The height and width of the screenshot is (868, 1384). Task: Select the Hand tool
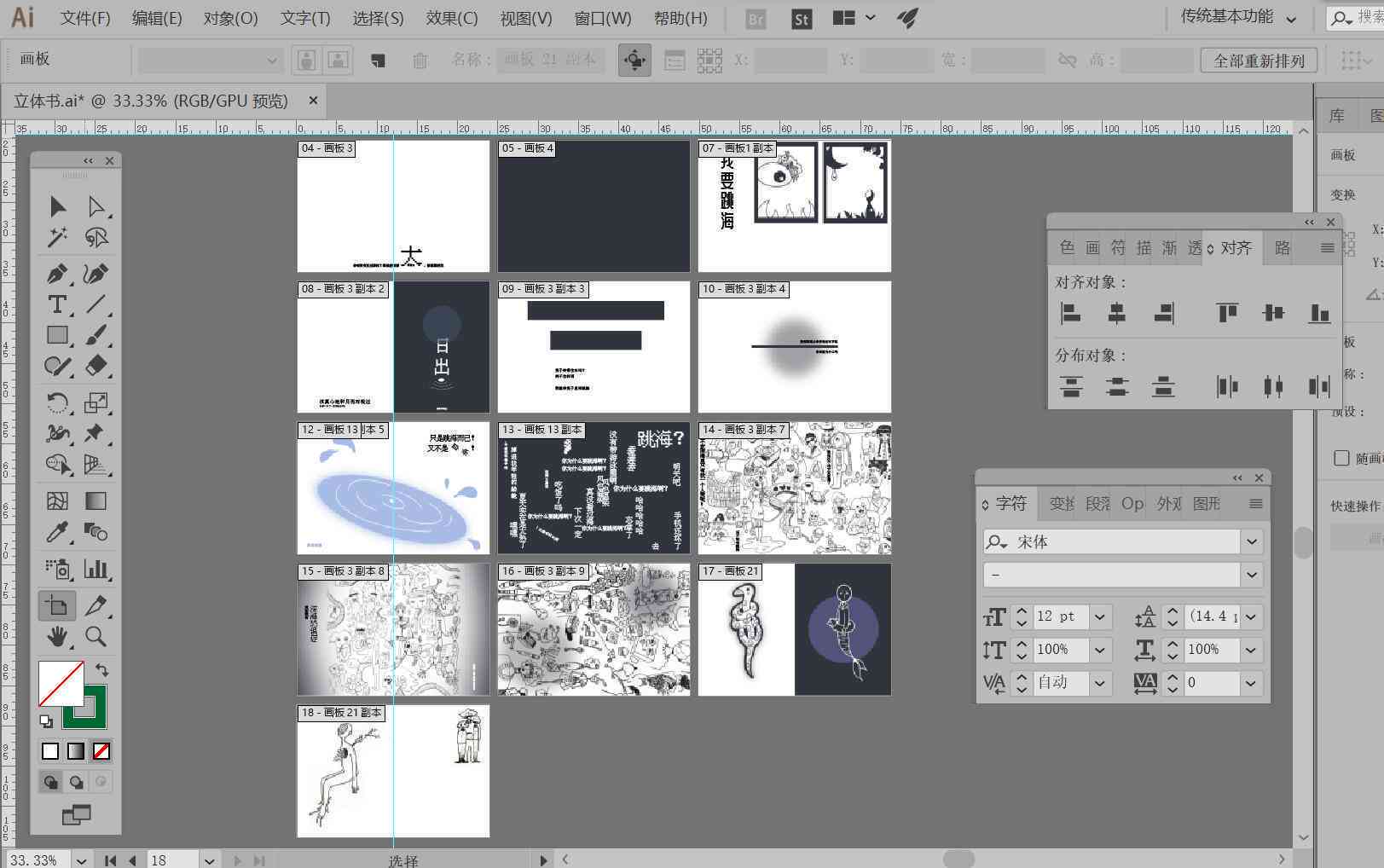pyautogui.click(x=57, y=636)
